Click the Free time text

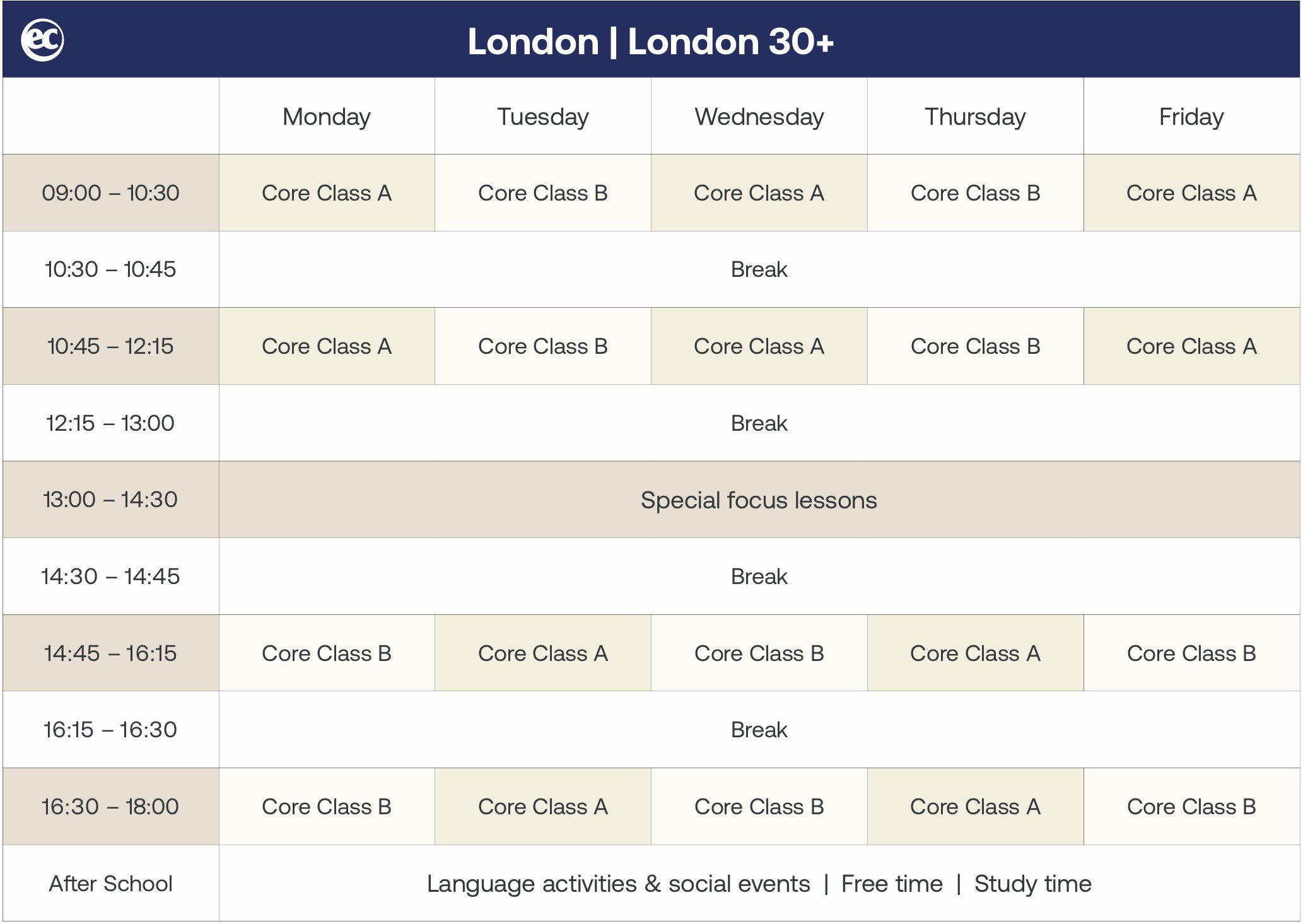(x=892, y=884)
